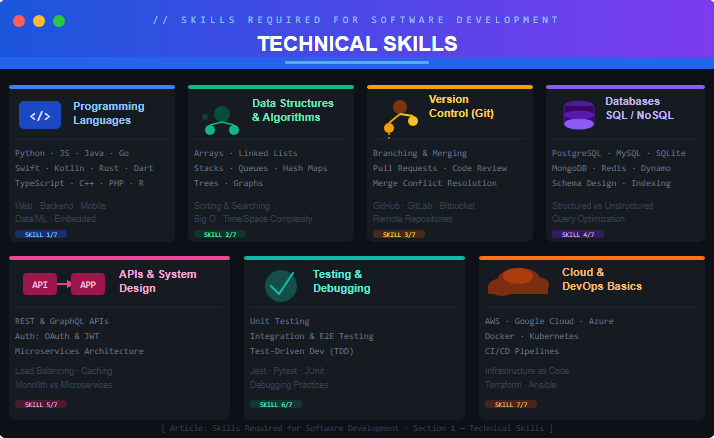This screenshot has height=438, width=714.
Task: Click 'MongoDB · Redis · Dynamo' line
Action: (611, 168)
